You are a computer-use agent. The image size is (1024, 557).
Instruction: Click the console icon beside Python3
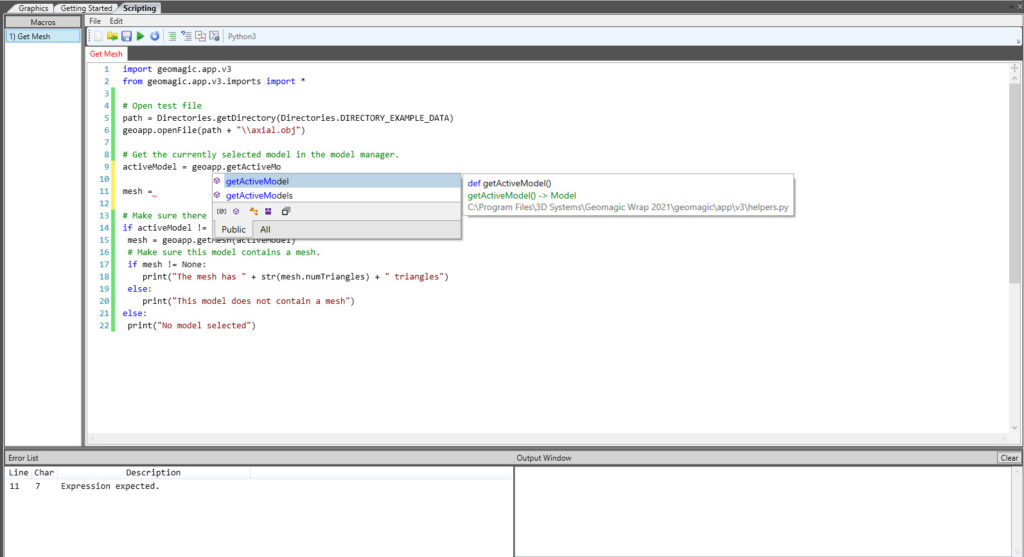coord(214,36)
